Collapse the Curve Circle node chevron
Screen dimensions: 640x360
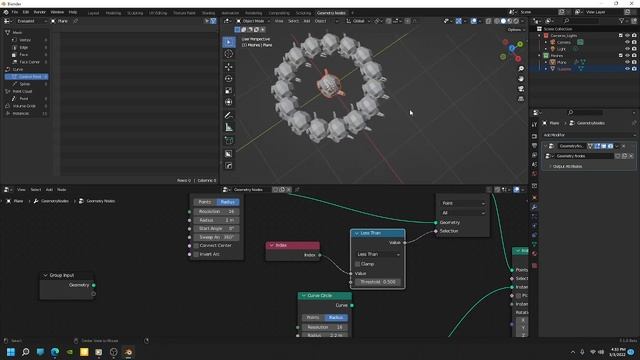303,296
